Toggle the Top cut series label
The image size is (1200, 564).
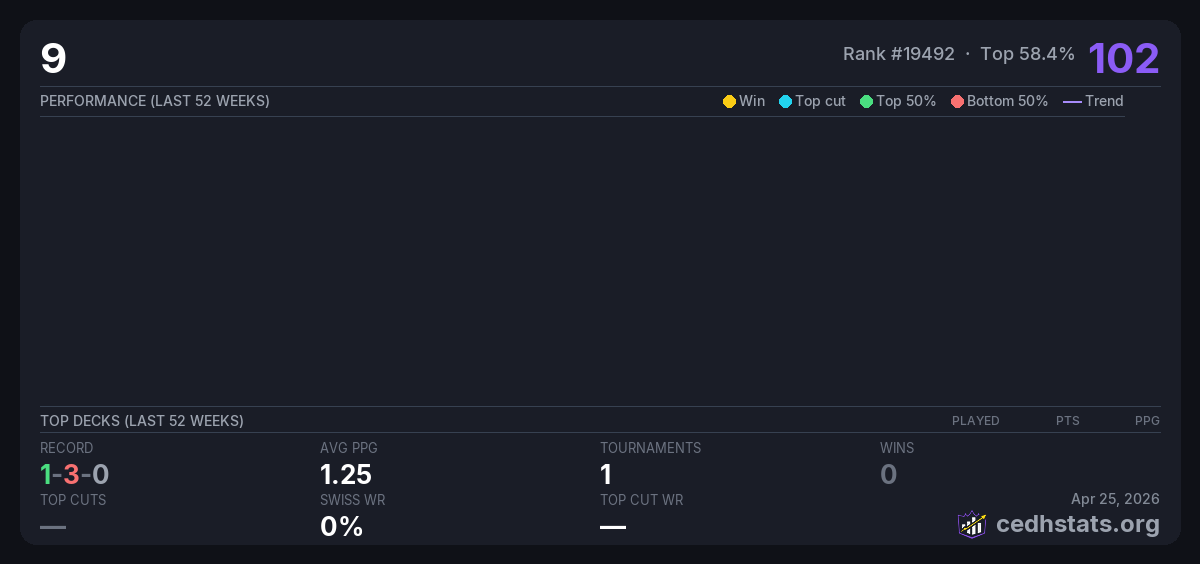(820, 101)
